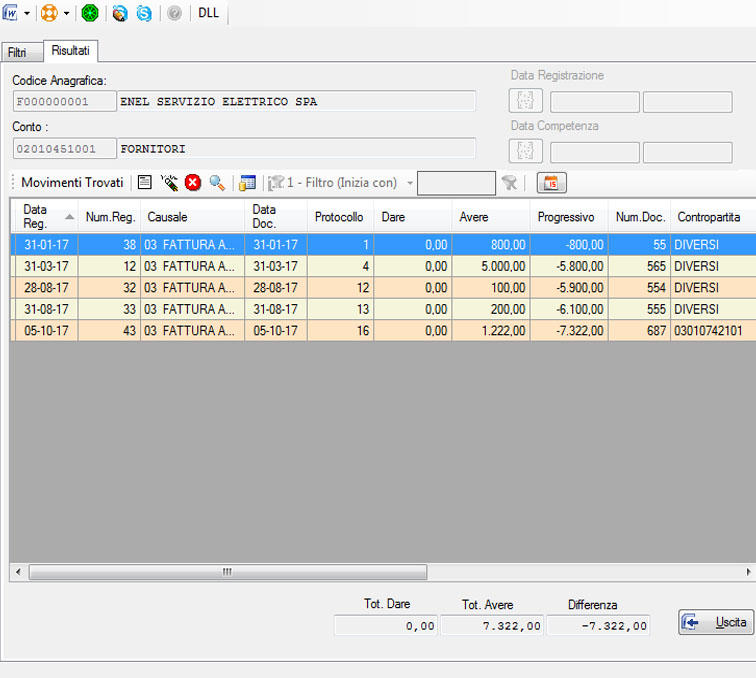The image size is (756, 678).
Task: Click the Data Doc. column header
Action: coord(276,217)
